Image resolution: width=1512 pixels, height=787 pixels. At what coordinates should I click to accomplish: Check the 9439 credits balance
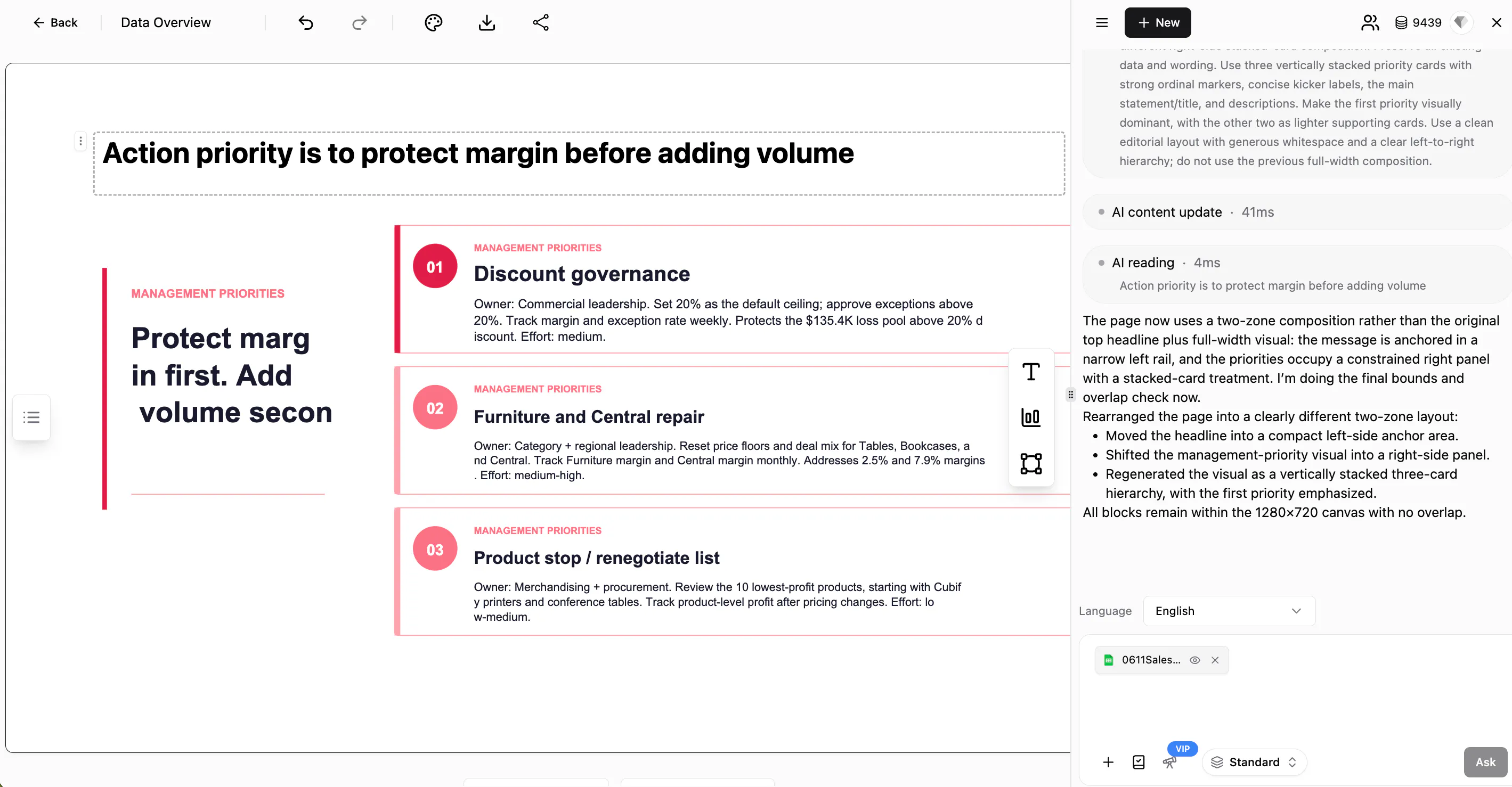click(x=1418, y=22)
